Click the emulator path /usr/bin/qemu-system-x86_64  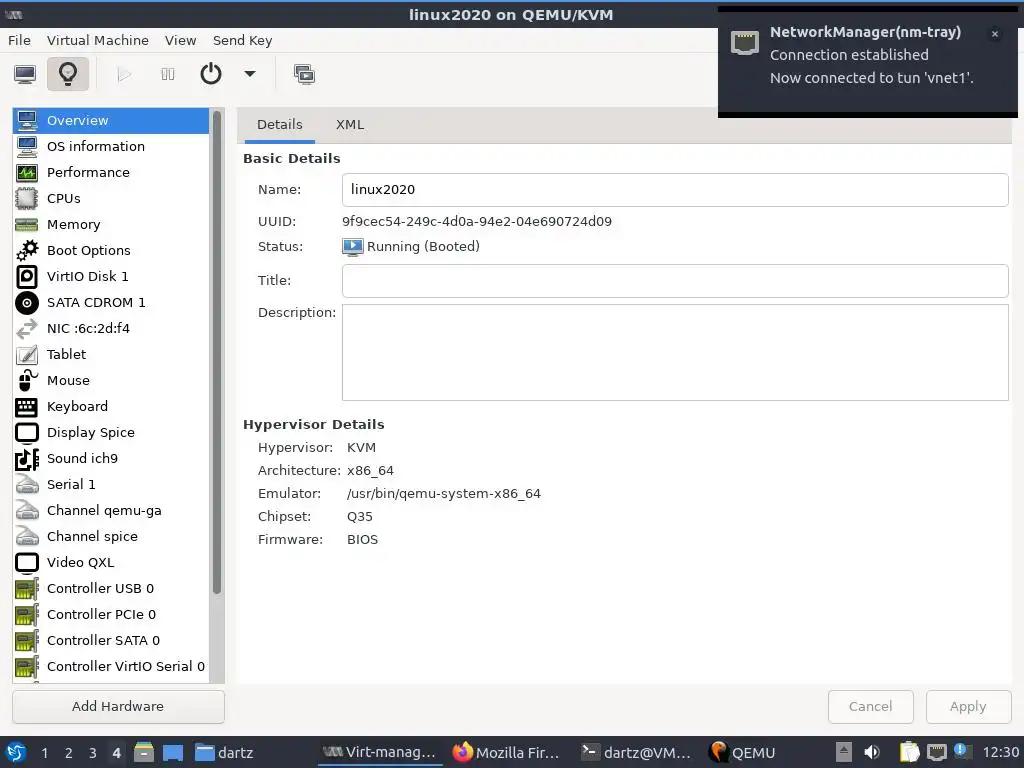444,494
